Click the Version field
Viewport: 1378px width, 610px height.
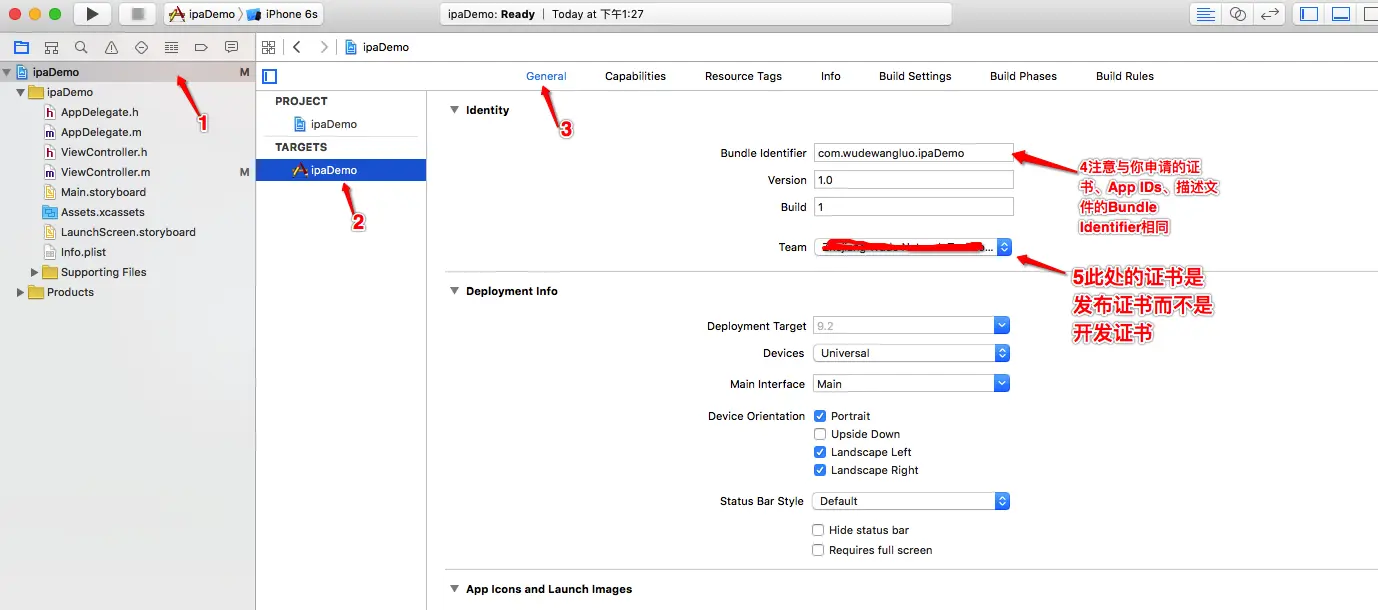(914, 180)
